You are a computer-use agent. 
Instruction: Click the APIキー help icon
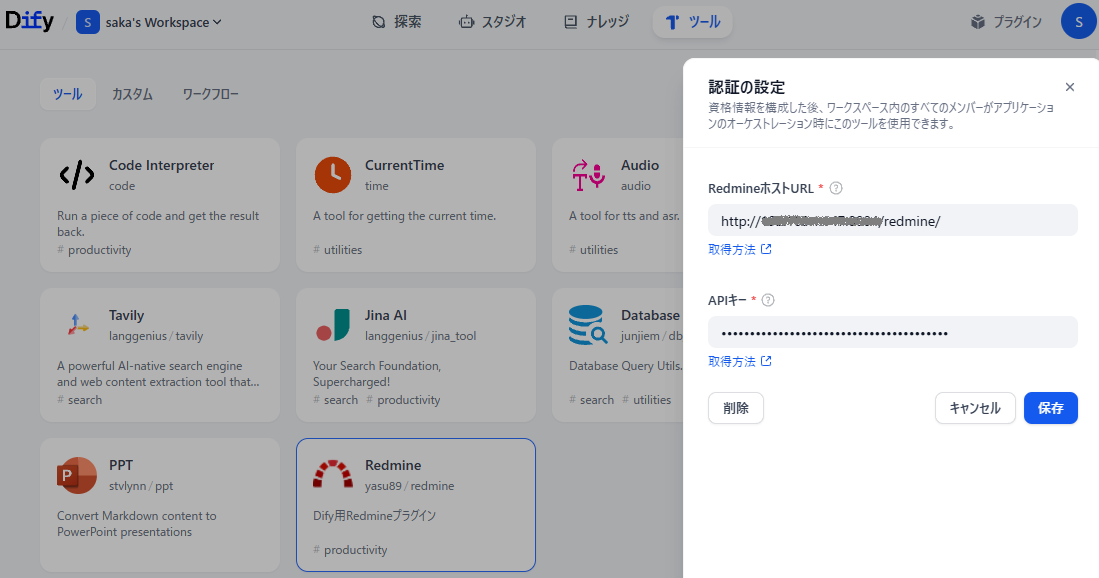point(768,300)
